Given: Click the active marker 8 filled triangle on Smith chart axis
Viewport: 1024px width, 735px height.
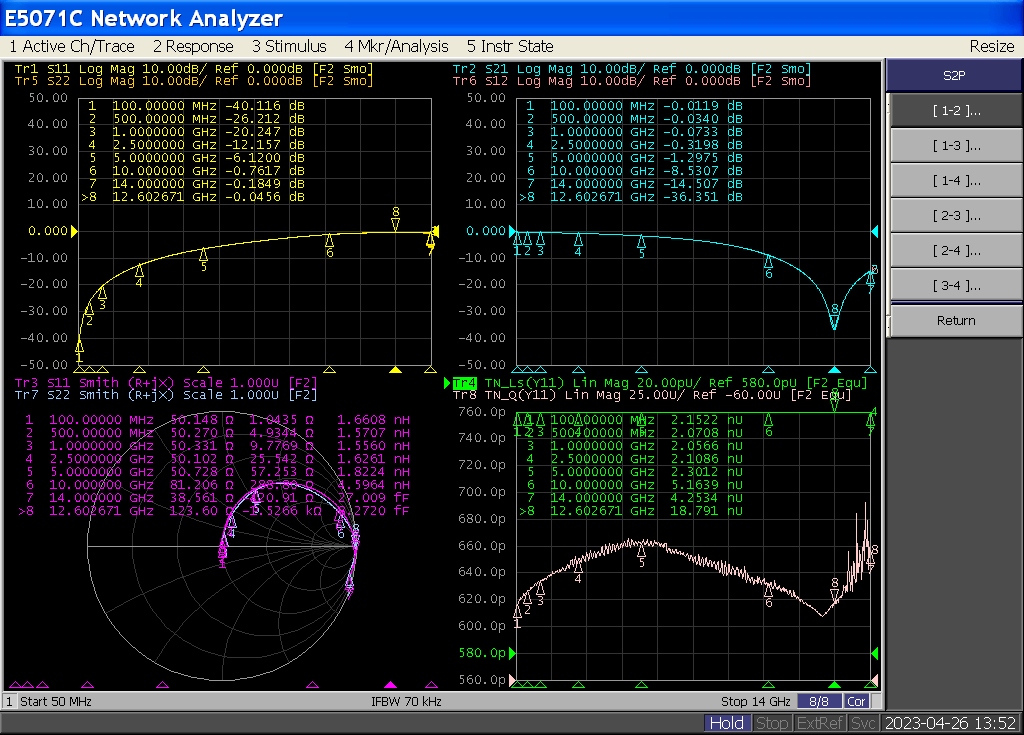Looking at the screenshot, I should pos(390,685).
